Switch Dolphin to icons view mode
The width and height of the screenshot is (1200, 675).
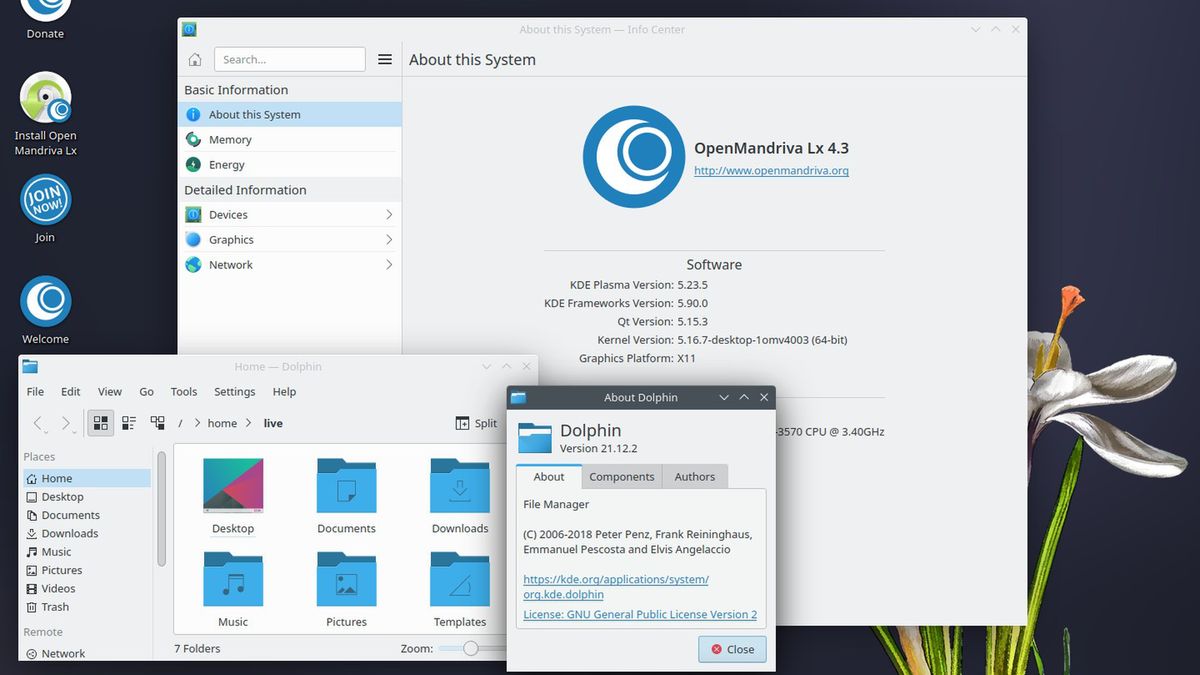coord(100,423)
